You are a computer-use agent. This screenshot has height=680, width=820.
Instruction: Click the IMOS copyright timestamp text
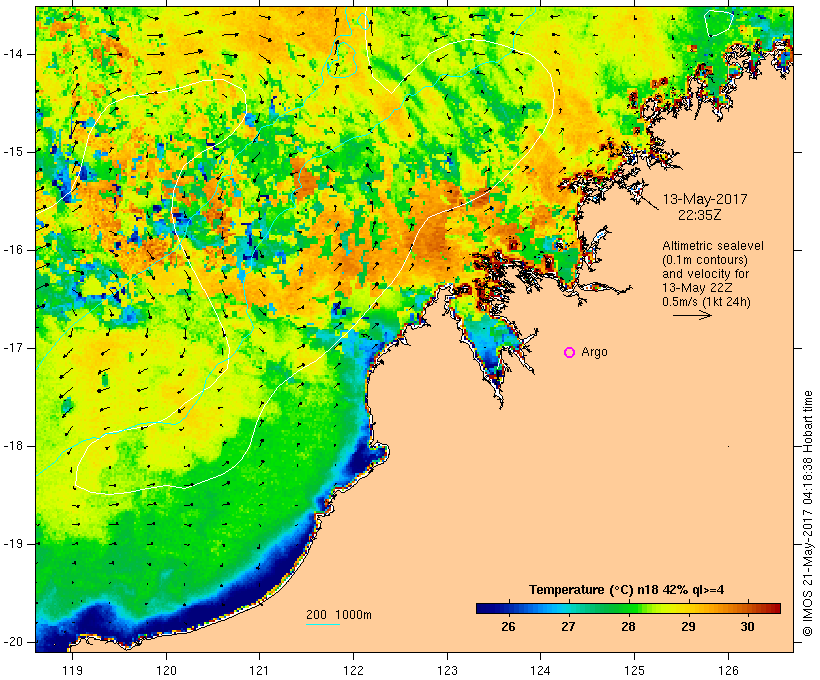coord(808,513)
